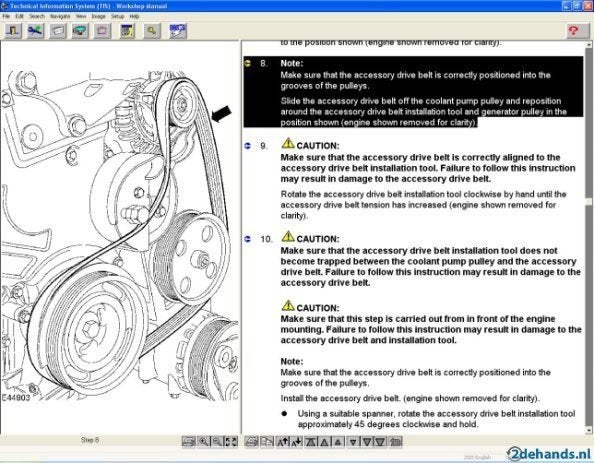The width and height of the screenshot is (594, 463).
Task: Decrease the text font size
Action: pyautogui.click(x=296, y=441)
